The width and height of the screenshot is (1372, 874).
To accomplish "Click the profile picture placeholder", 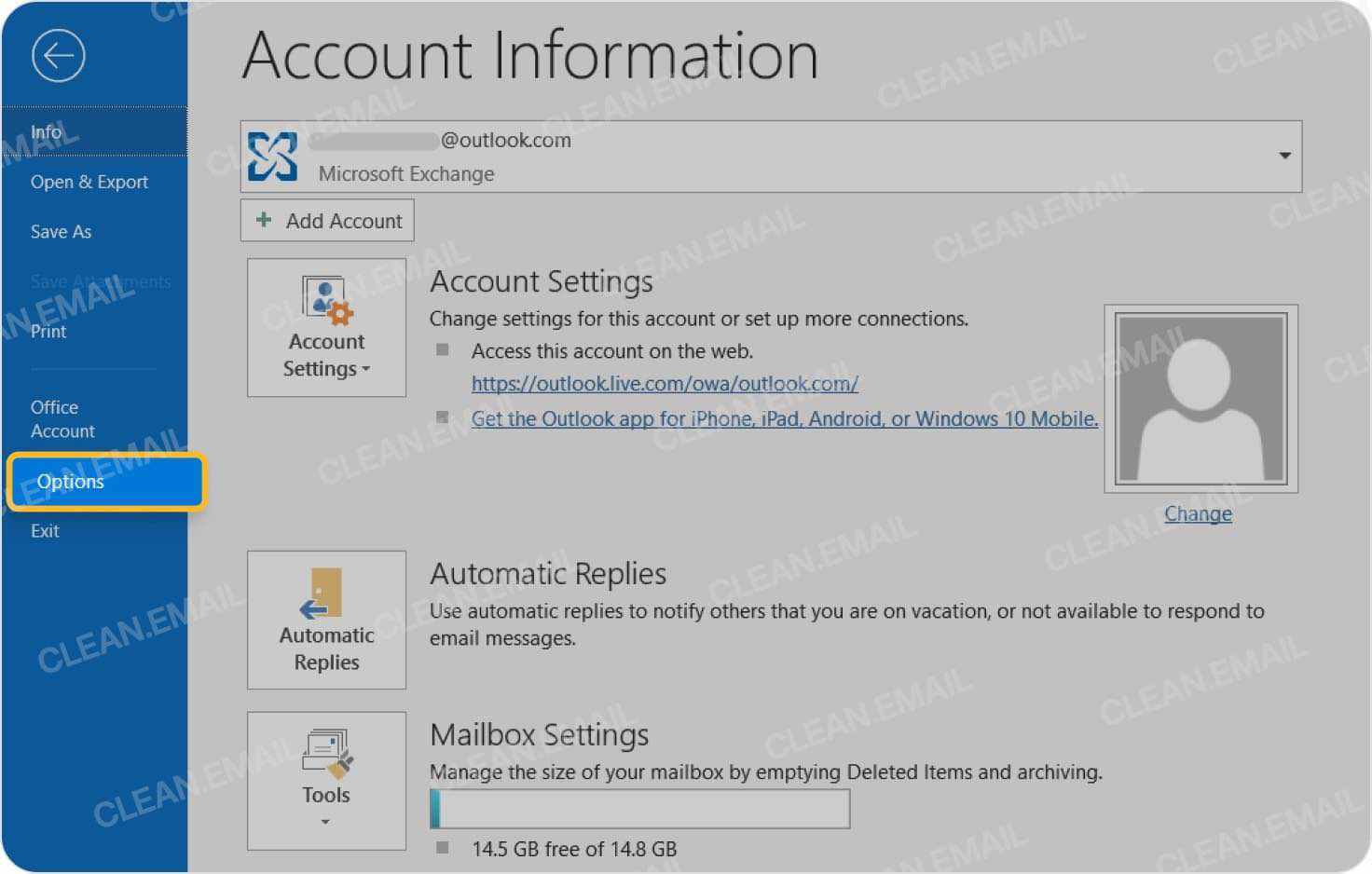I will (1200, 398).
